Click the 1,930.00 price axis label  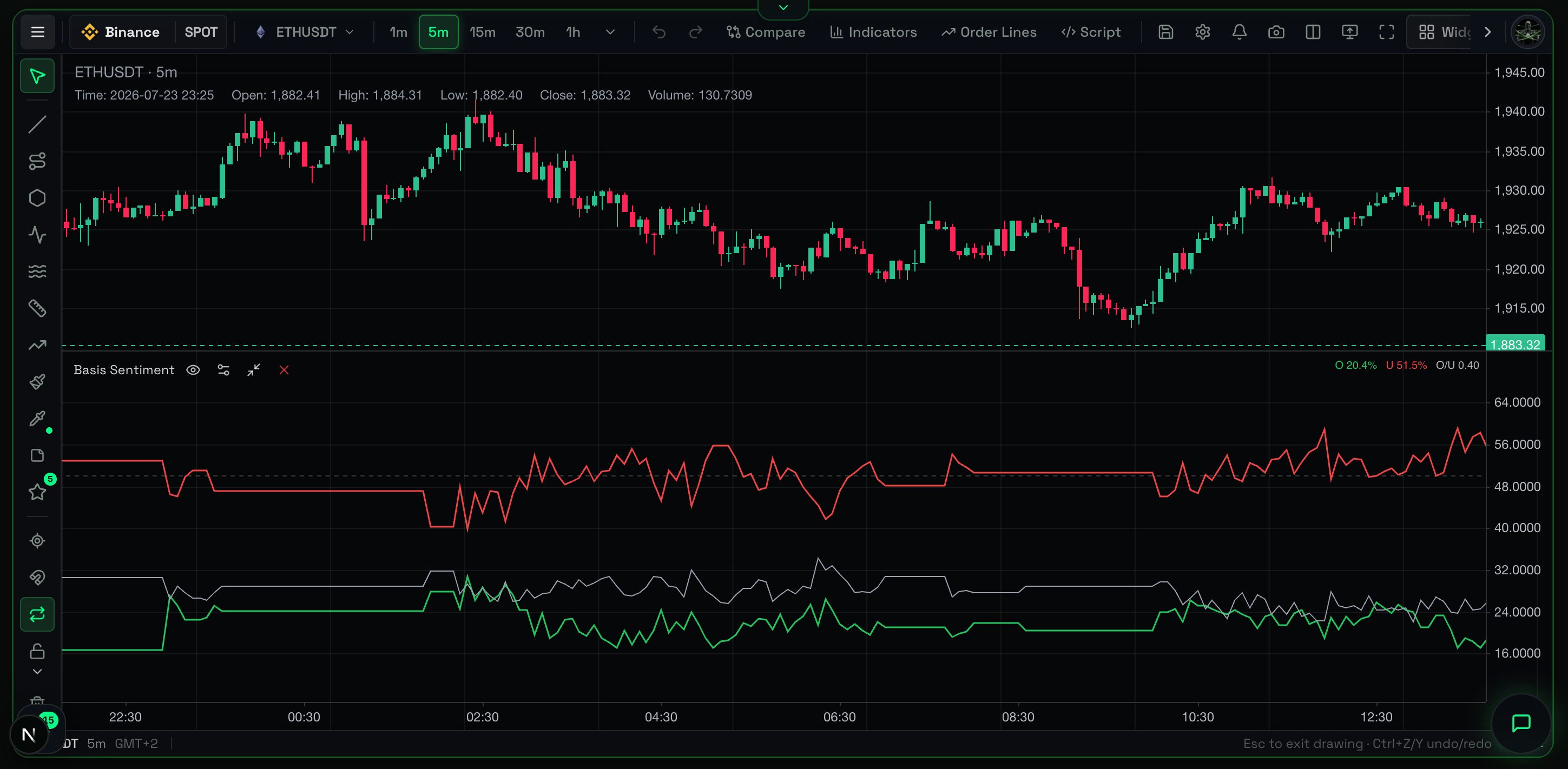click(x=1519, y=190)
